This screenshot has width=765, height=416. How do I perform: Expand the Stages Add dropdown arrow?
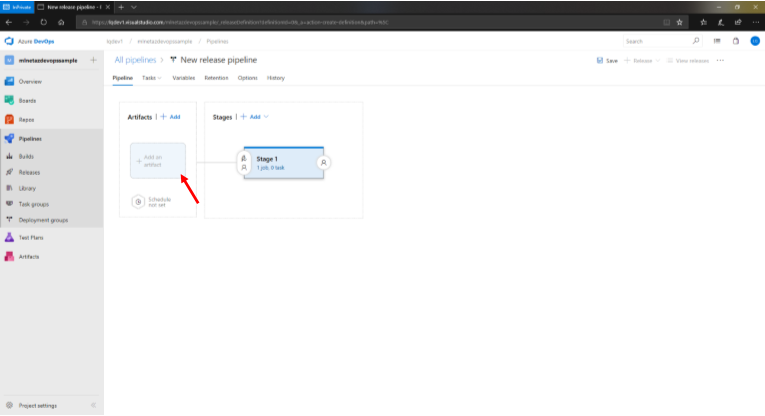tap(266, 117)
